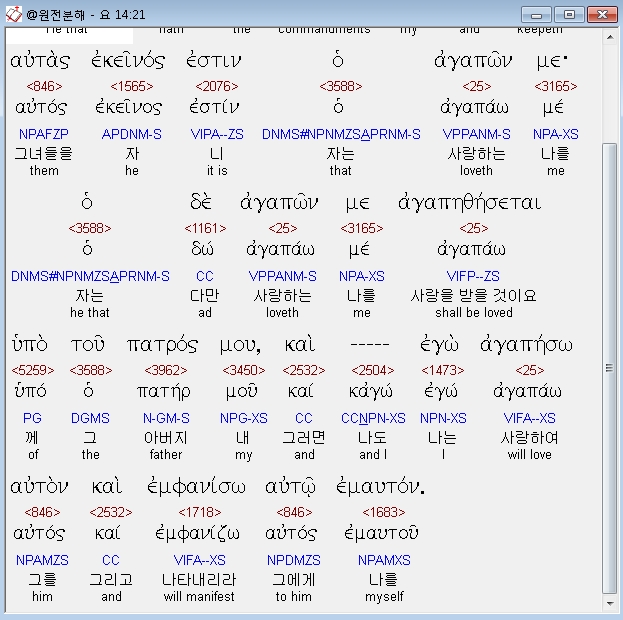623x620 pixels.
Task: Click morphology code PG
Action: [32, 418]
